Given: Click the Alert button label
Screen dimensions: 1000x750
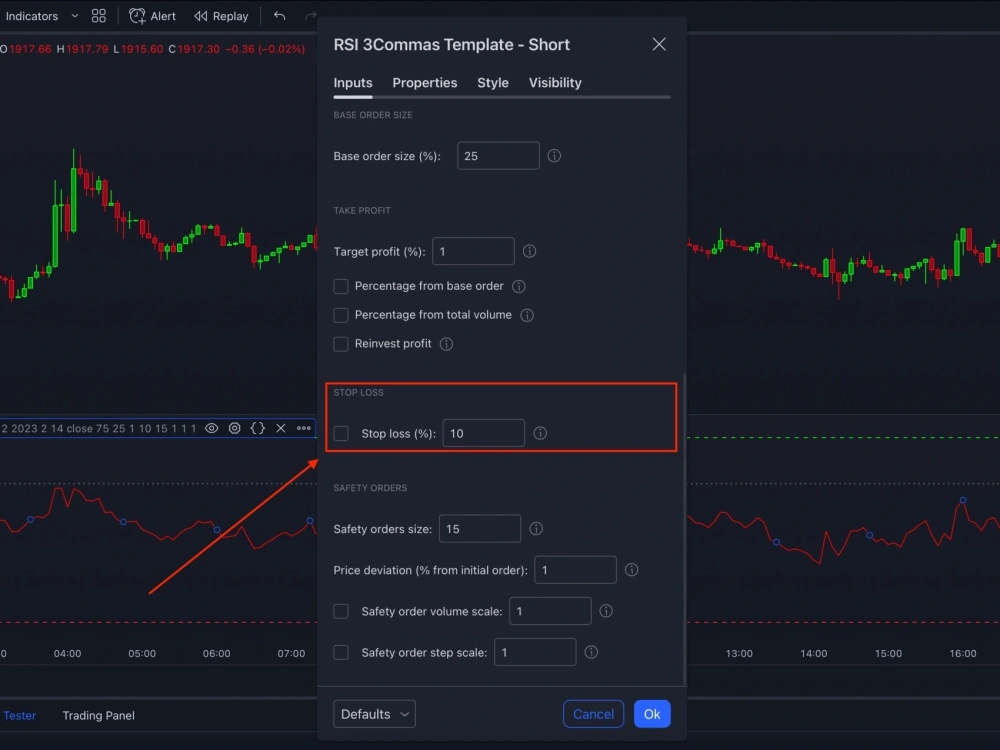Looking at the screenshot, I should pos(163,16).
